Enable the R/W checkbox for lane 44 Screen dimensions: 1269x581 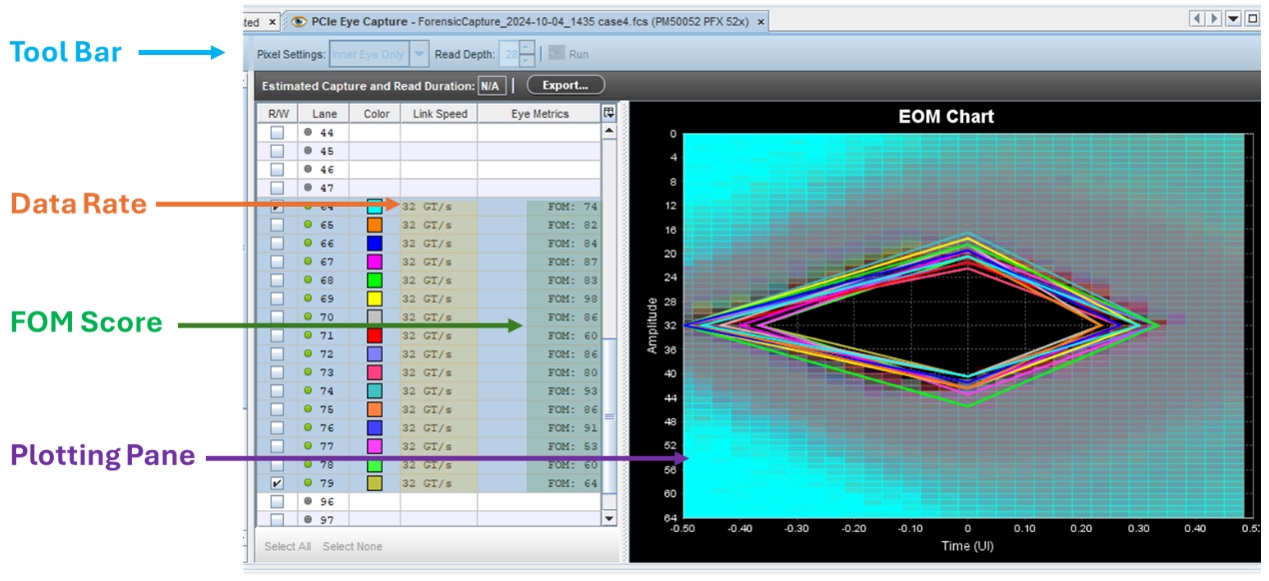point(277,132)
